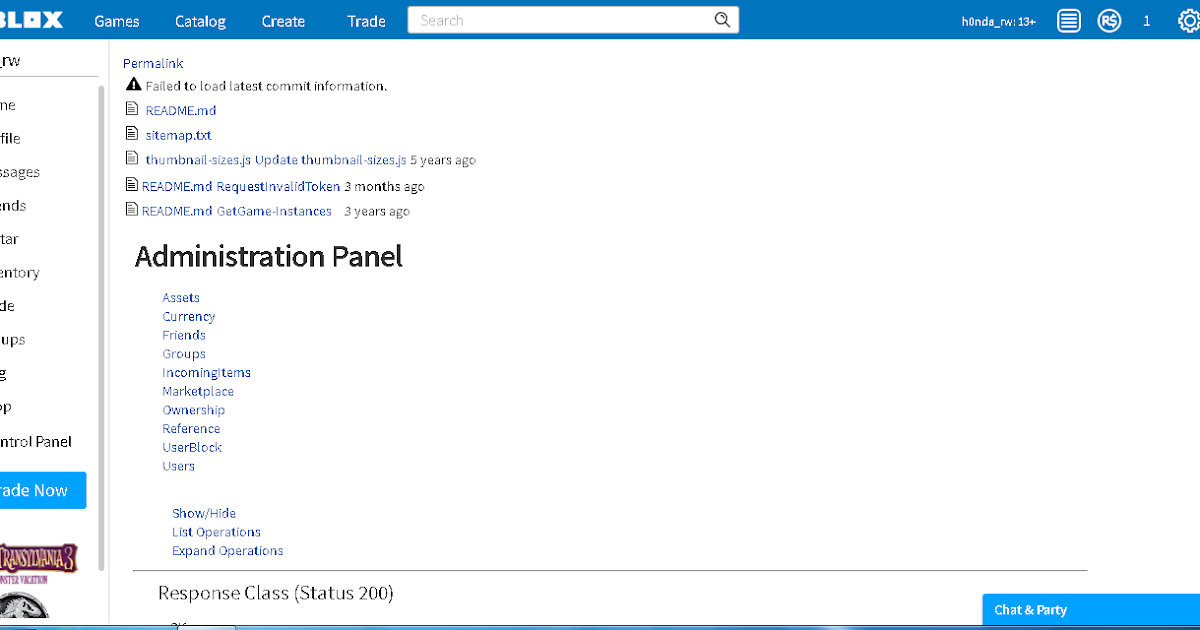Open the Games menu
This screenshot has height=630, width=1200.
tap(117, 21)
